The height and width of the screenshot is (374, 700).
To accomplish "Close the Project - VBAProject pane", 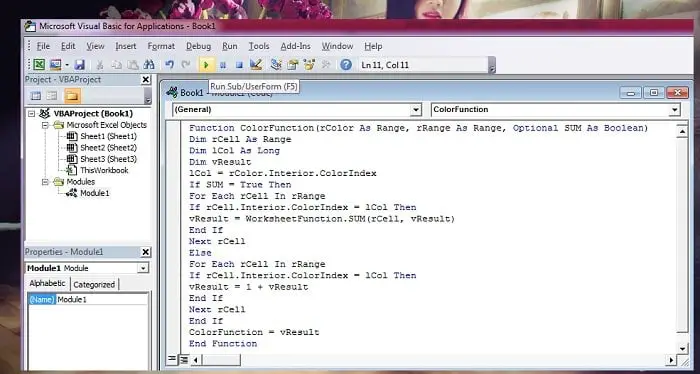I will [146, 80].
